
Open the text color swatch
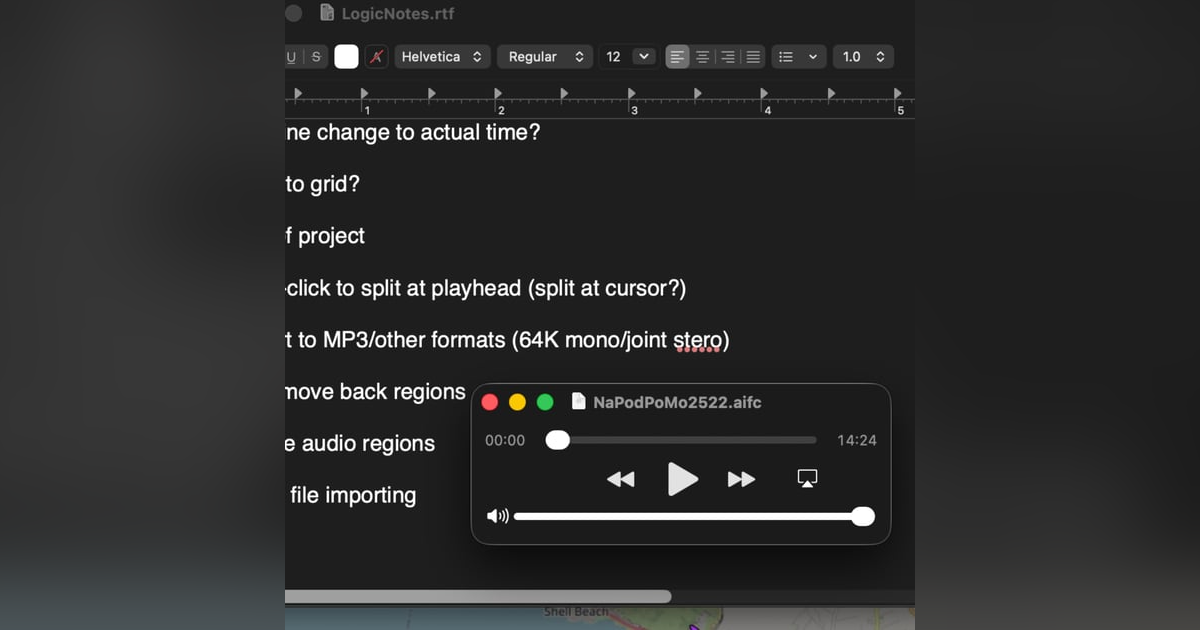[346, 57]
